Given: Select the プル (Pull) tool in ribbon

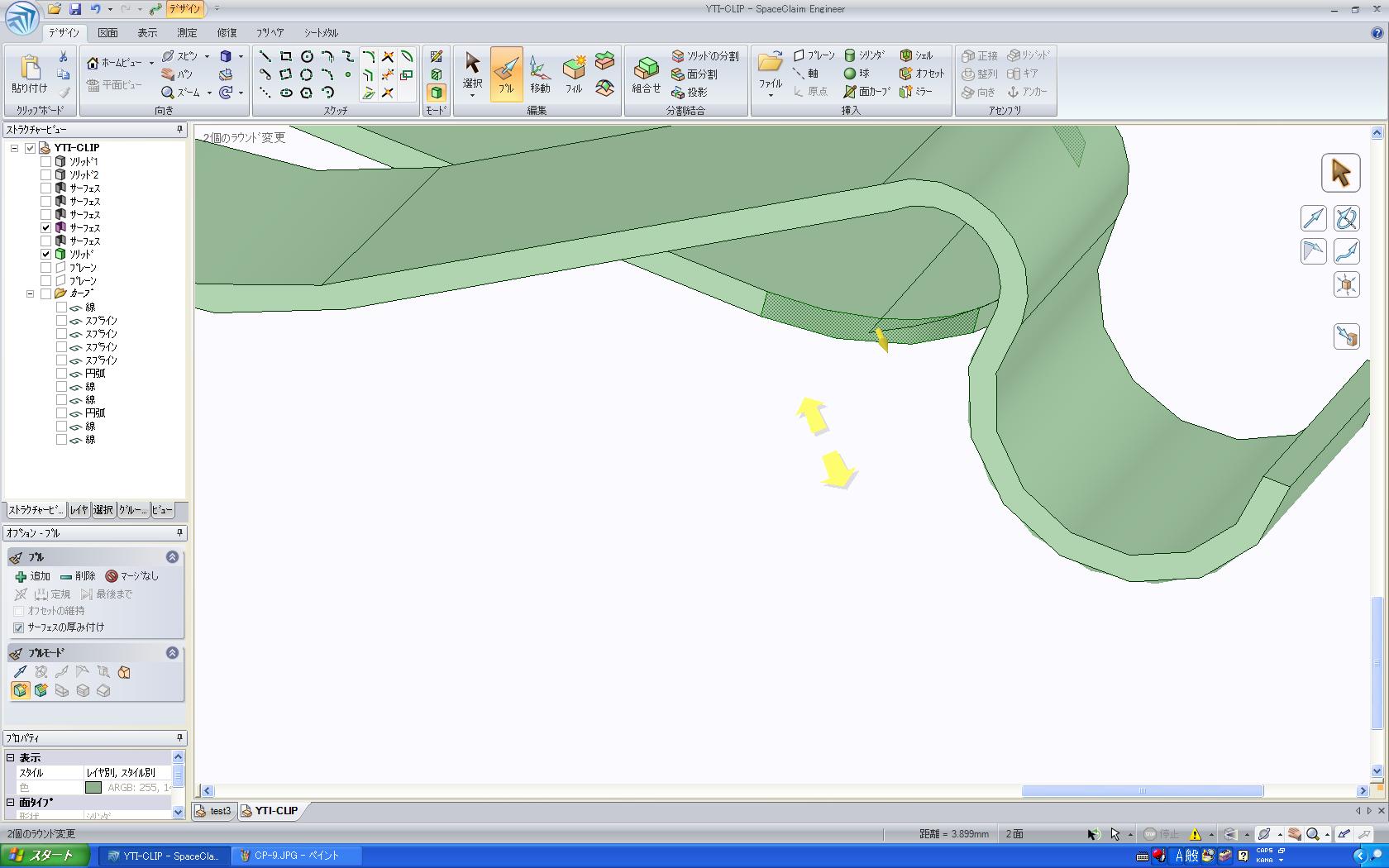Looking at the screenshot, I should [x=506, y=74].
